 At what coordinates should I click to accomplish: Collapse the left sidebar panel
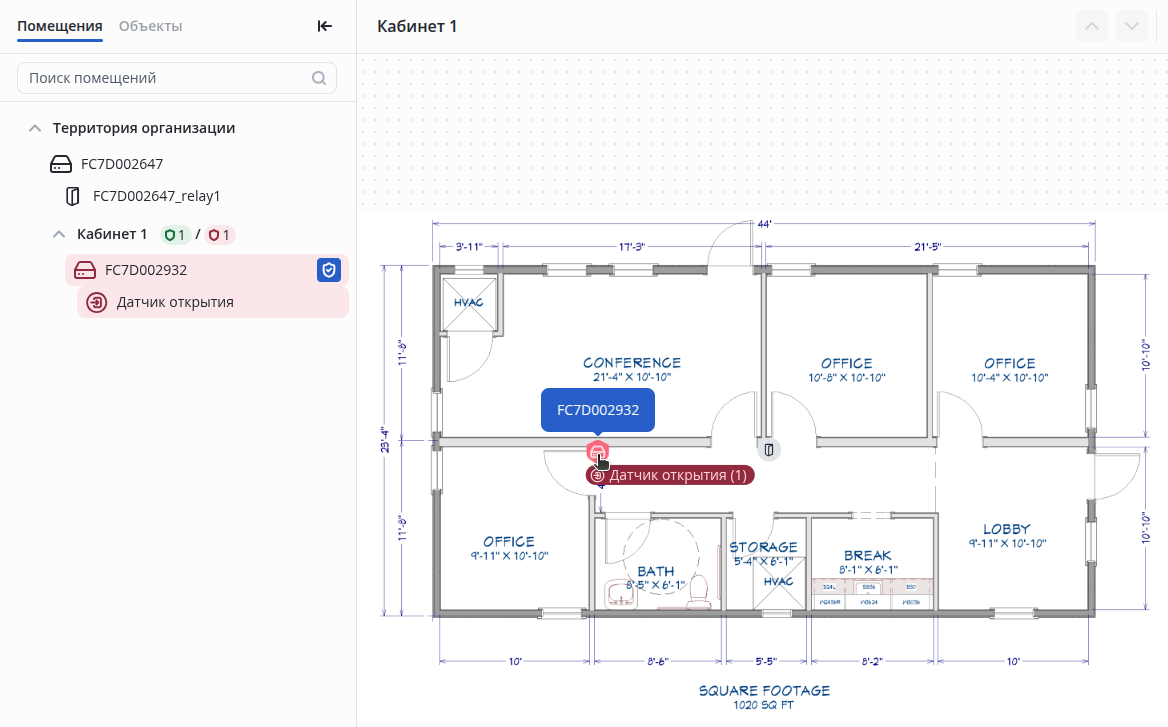pos(324,26)
